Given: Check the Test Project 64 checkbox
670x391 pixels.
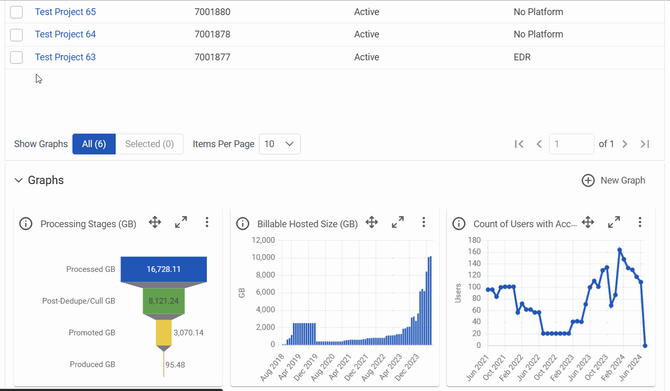Looking at the screenshot, I should tap(16, 35).
